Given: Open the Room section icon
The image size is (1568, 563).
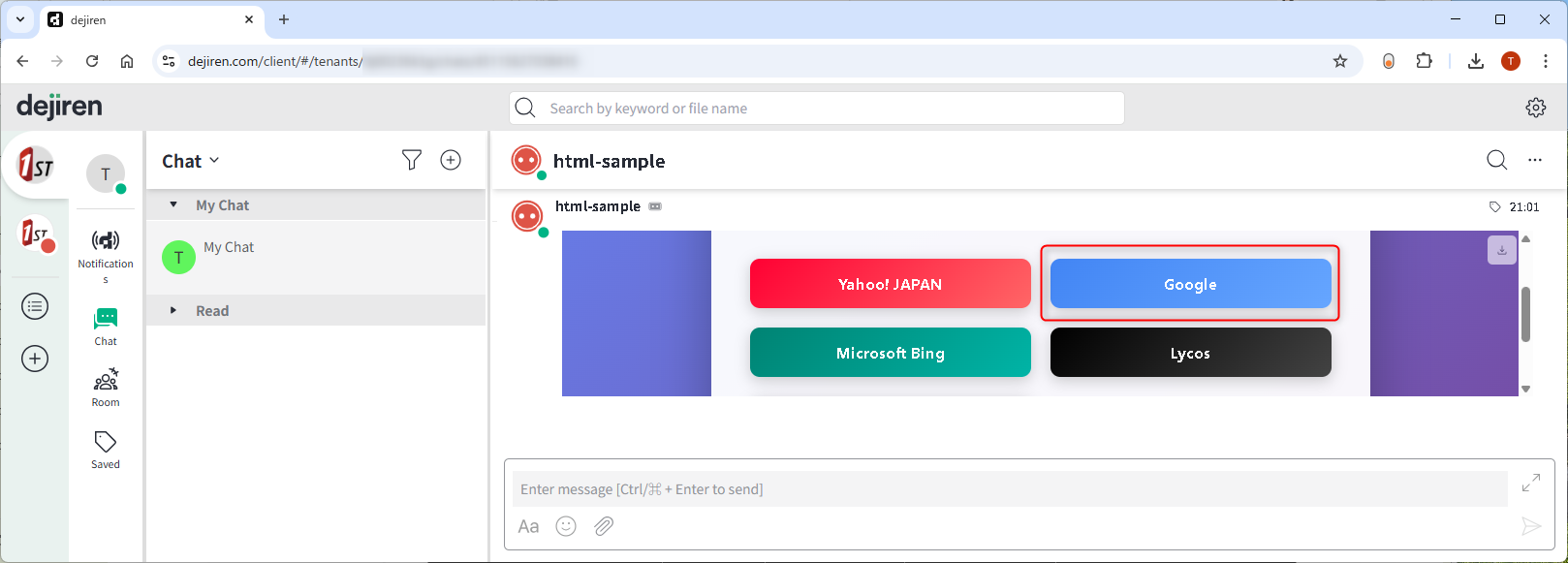Looking at the screenshot, I should pyautogui.click(x=106, y=380).
